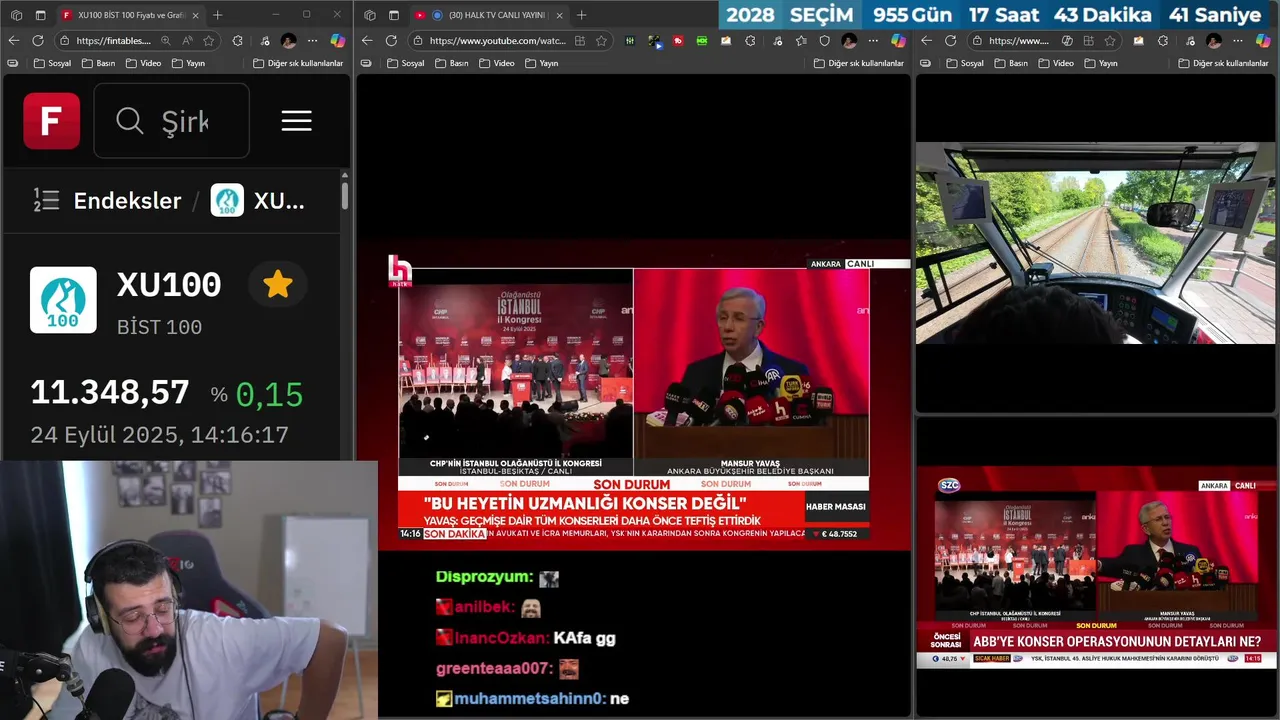
Task: Toggle tab actions menu in Fintables window
Action: pyautogui.click(x=40, y=15)
